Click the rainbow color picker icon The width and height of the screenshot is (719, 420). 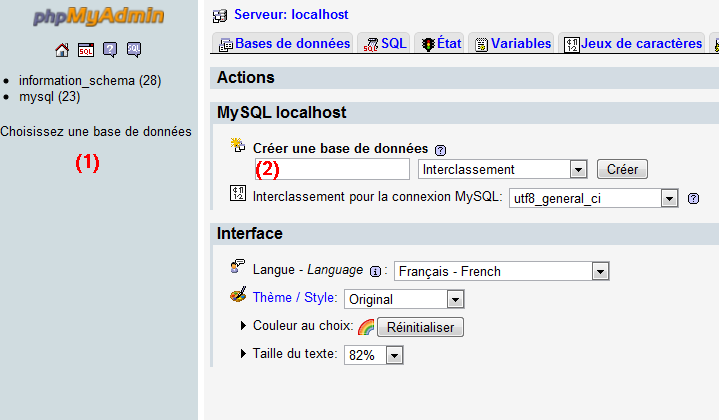[x=366, y=327]
